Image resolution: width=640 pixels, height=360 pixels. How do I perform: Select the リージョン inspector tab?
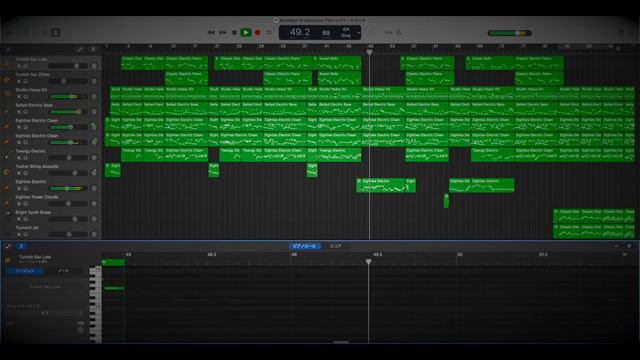(x=24, y=271)
